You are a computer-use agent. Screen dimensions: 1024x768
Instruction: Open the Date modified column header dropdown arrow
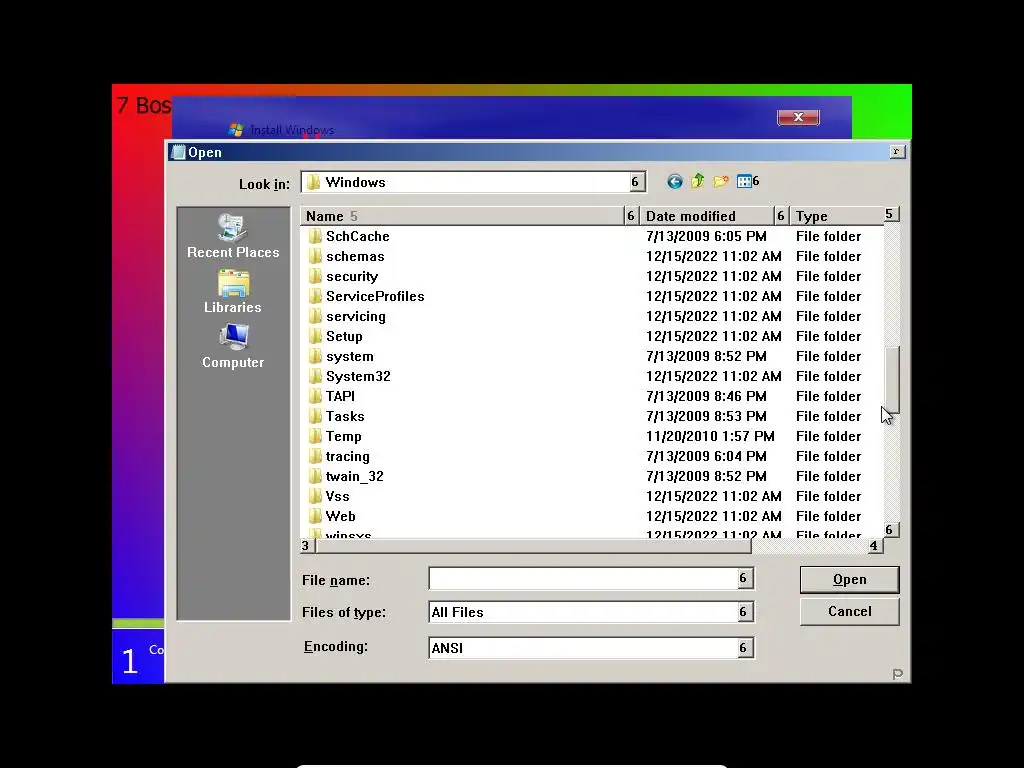(x=781, y=216)
